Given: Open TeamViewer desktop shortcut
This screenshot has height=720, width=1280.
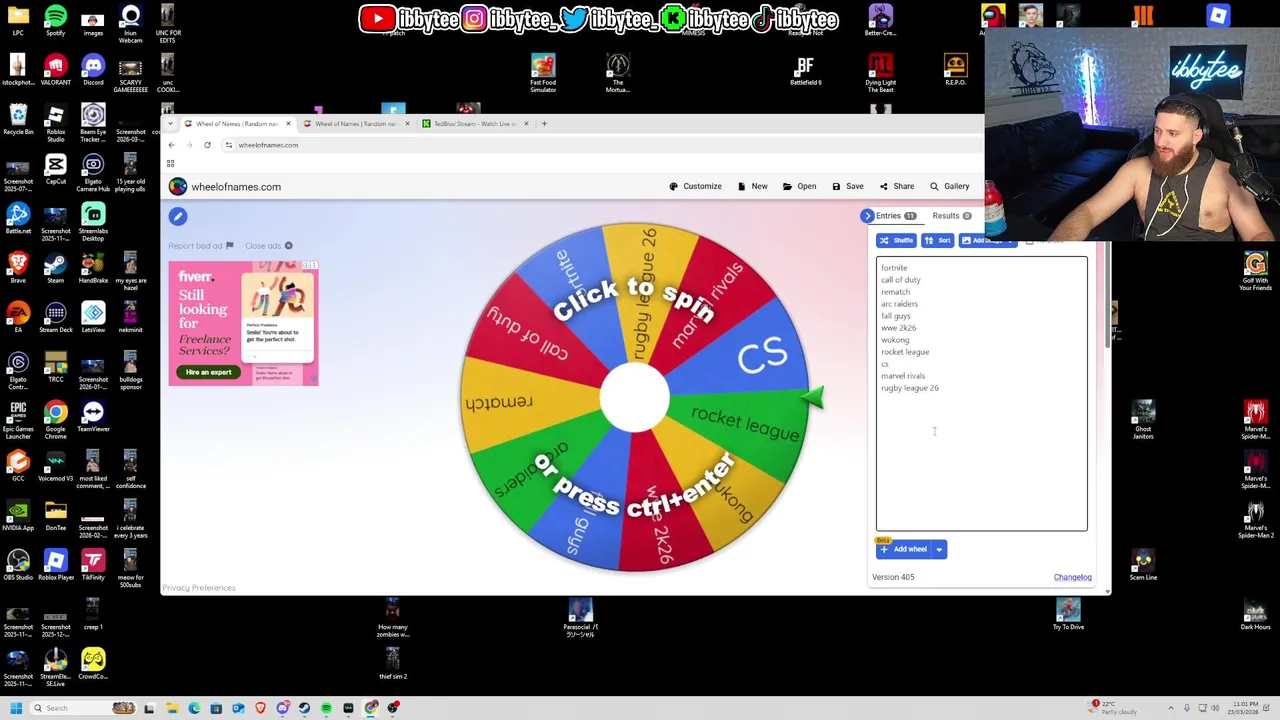Looking at the screenshot, I should tap(93, 415).
